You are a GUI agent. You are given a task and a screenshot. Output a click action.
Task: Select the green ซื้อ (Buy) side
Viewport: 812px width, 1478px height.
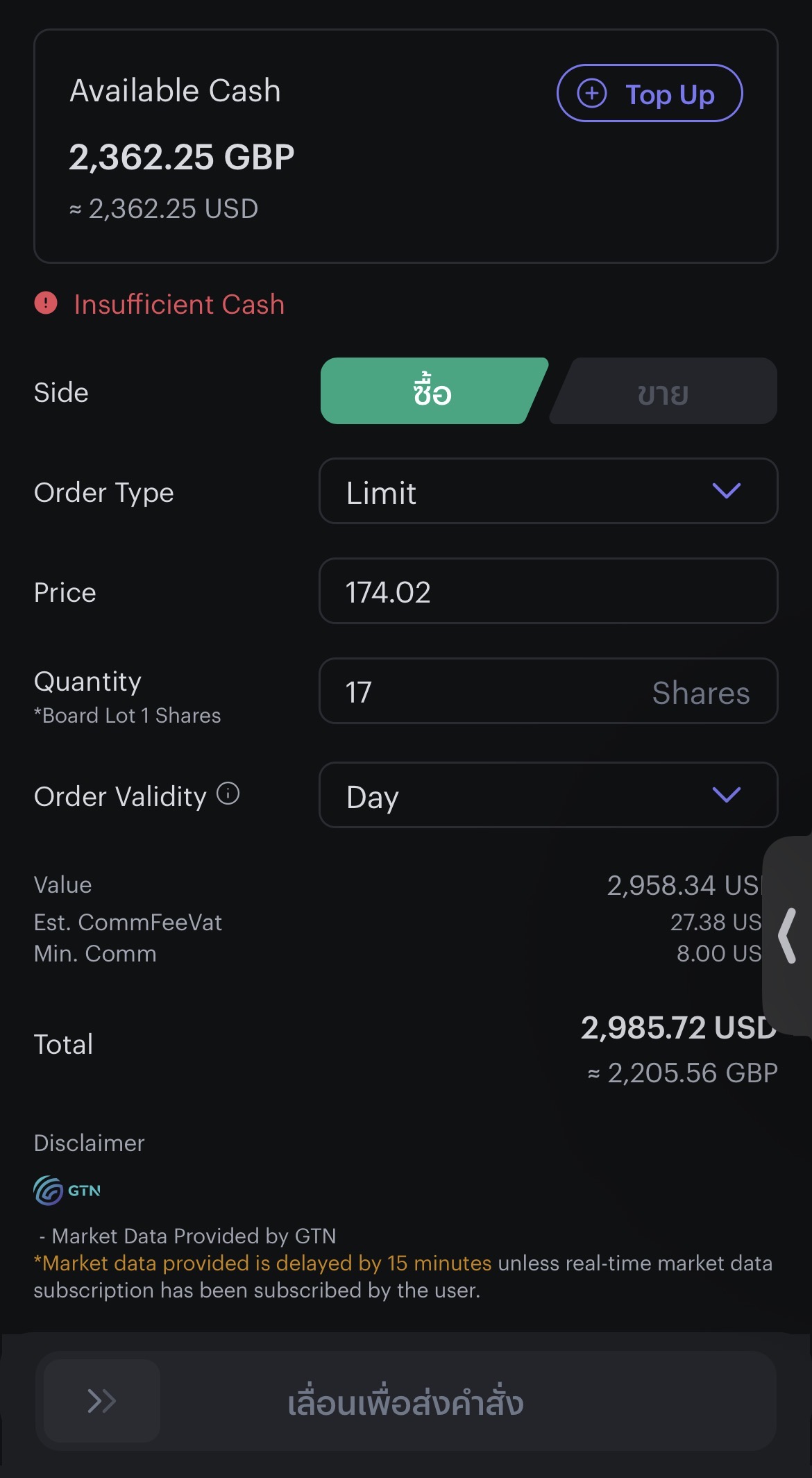click(x=431, y=391)
